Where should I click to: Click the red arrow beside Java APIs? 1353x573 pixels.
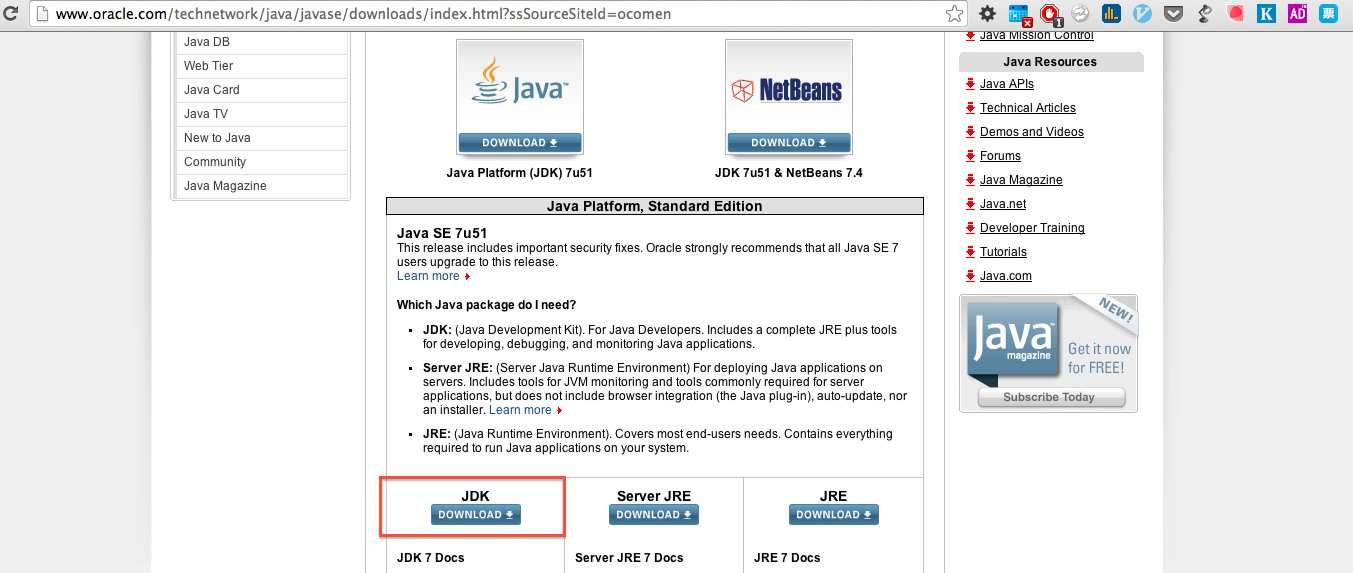tap(970, 84)
